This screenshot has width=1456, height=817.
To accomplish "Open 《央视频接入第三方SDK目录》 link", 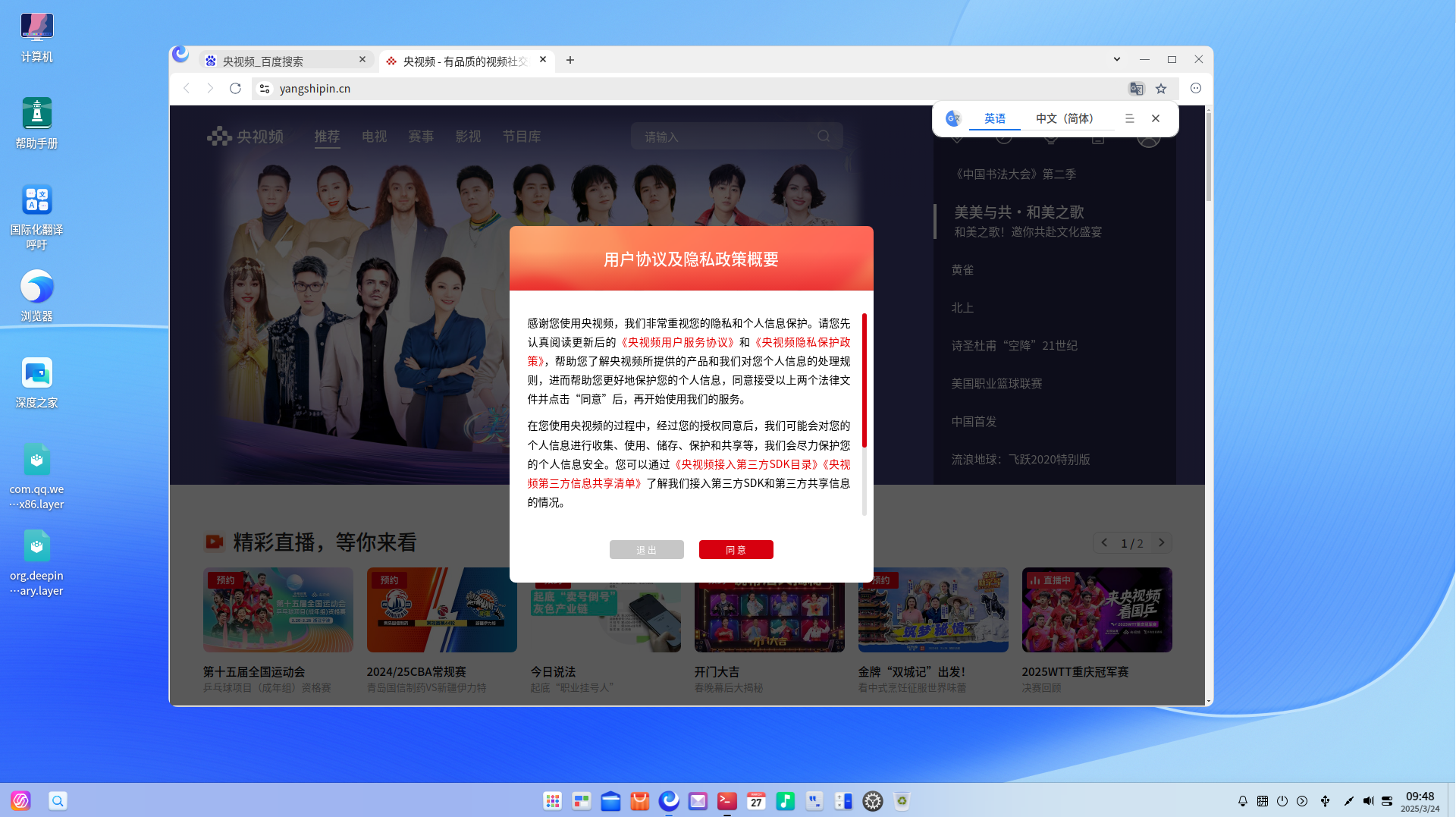I will [746, 464].
